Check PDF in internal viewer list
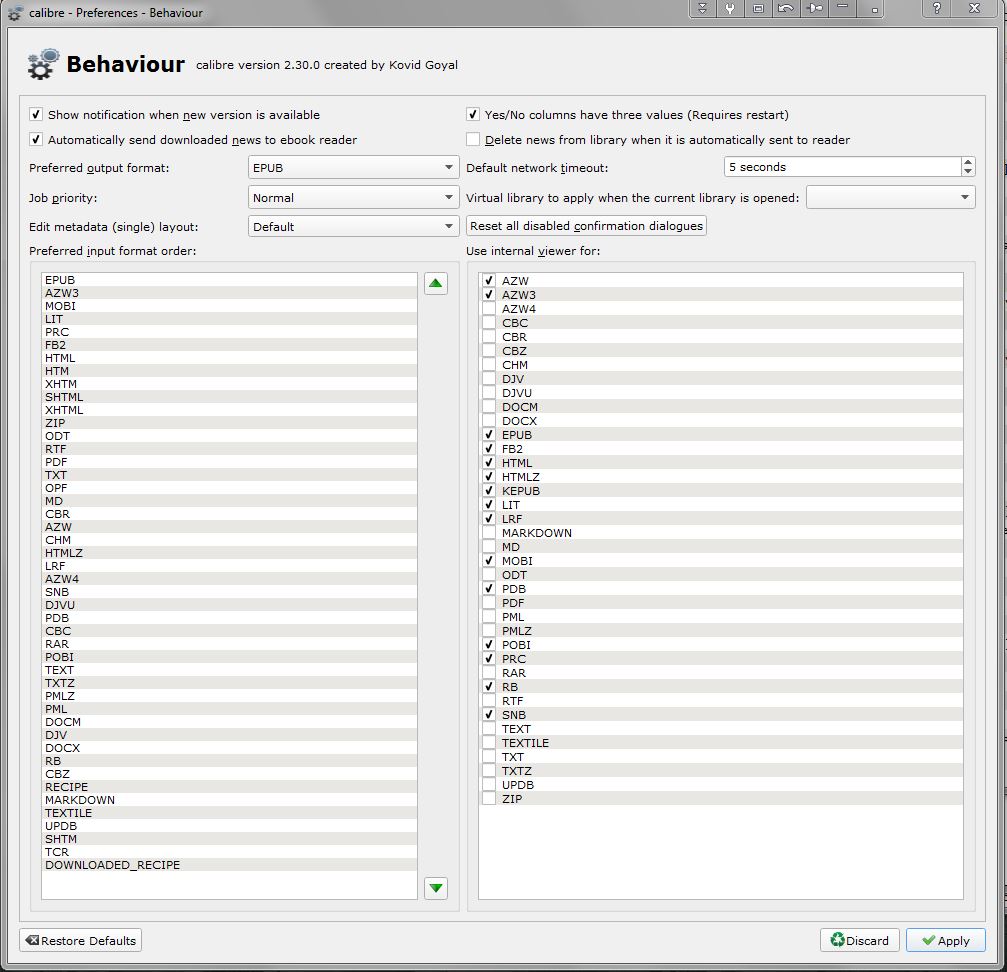The height and width of the screenshot is (972, 1007). 489,603
